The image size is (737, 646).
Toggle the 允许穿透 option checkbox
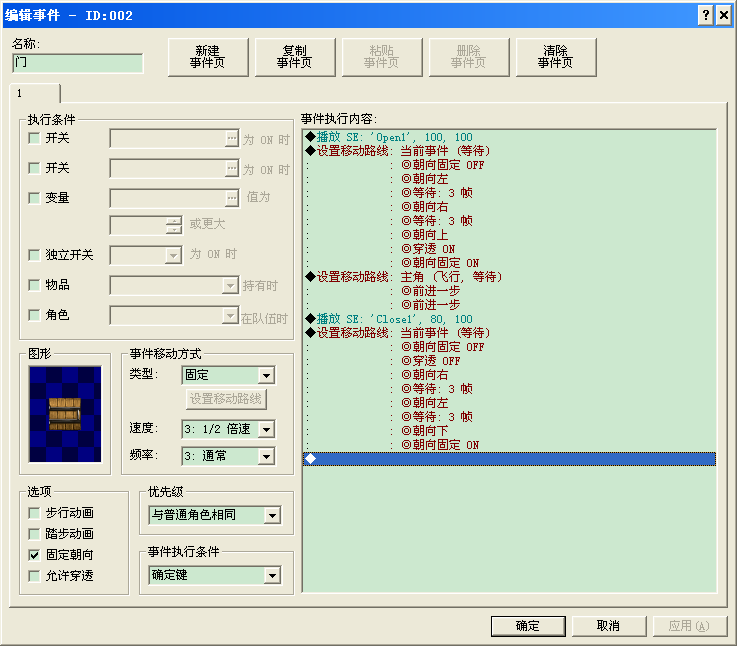point(34,576)
